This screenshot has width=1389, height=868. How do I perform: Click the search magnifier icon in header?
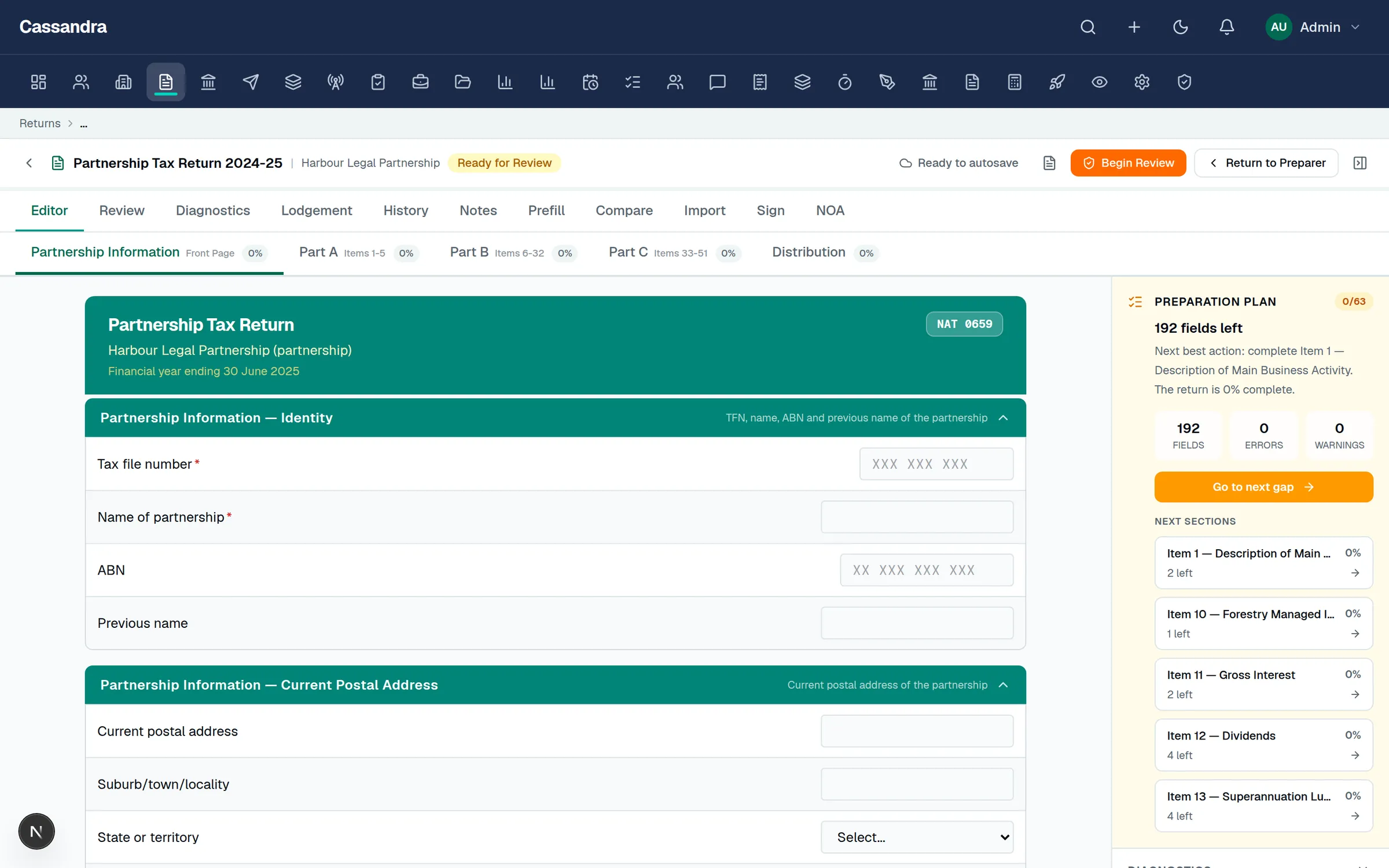point(1088,27)
